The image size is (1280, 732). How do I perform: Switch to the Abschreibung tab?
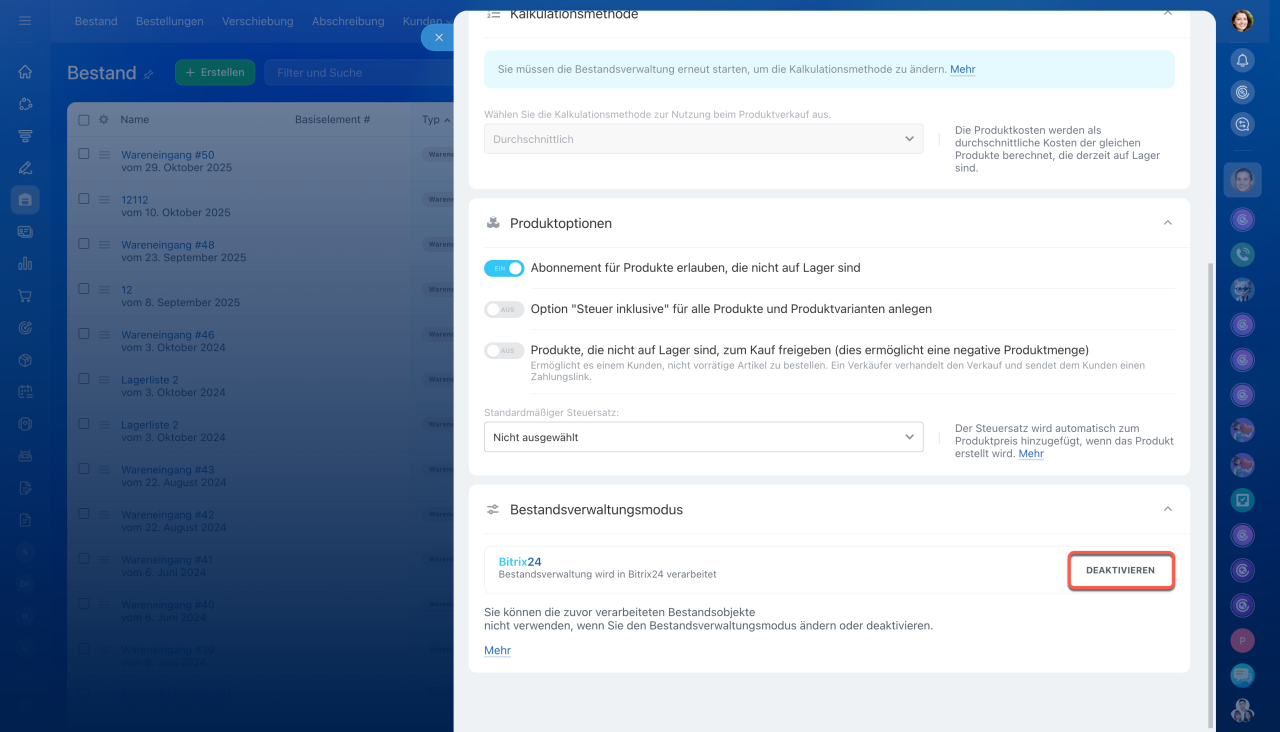[348, 21]
